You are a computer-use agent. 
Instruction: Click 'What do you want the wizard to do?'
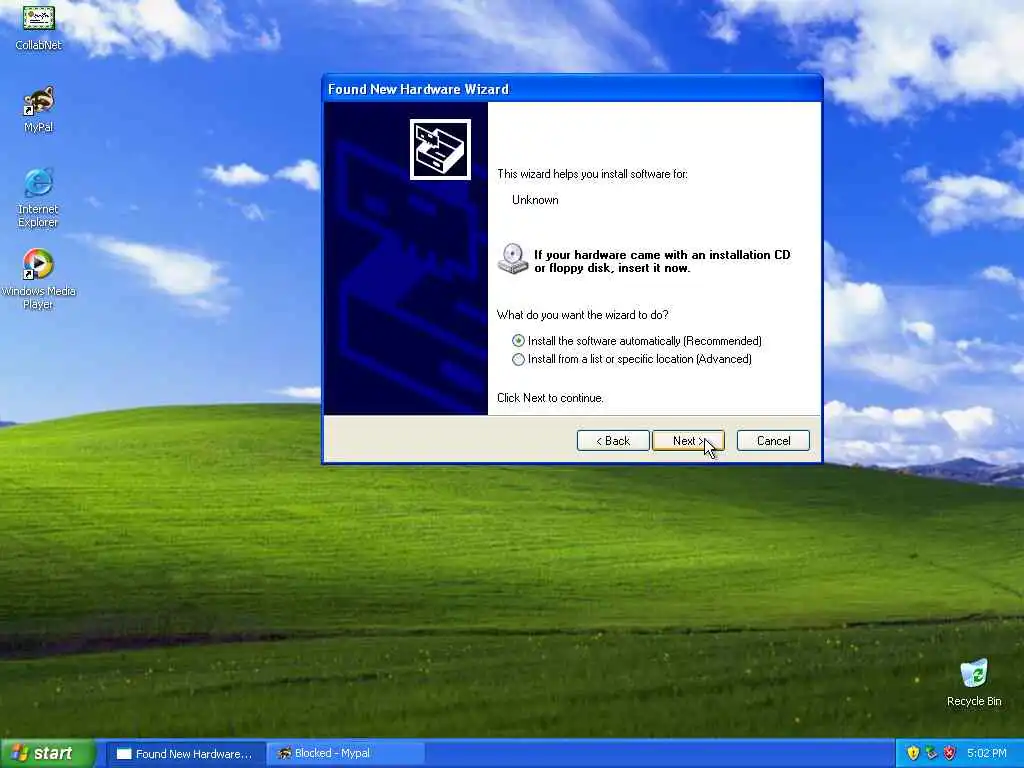pos(583,315)
